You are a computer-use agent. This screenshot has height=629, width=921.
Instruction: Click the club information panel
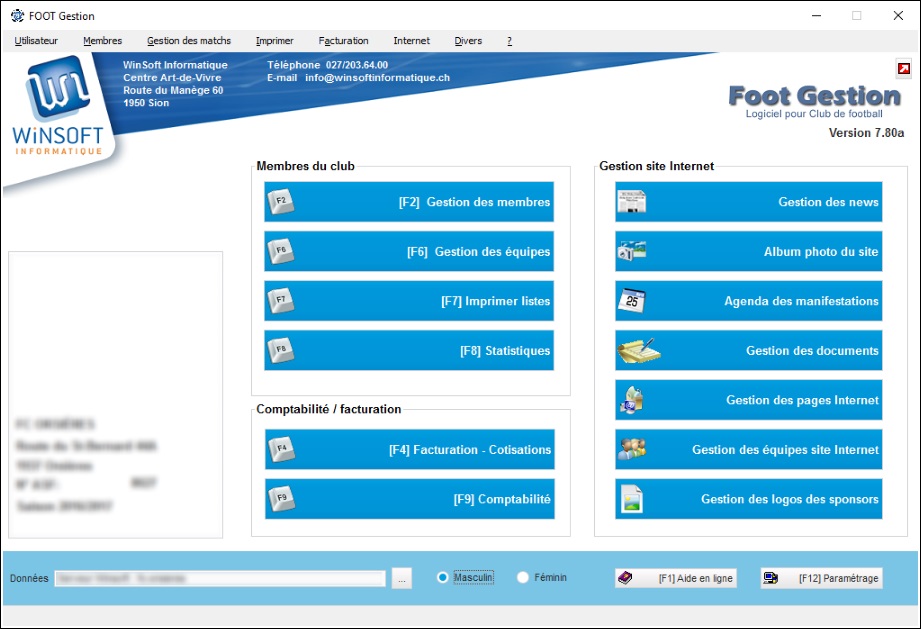(x=116, y=395)
